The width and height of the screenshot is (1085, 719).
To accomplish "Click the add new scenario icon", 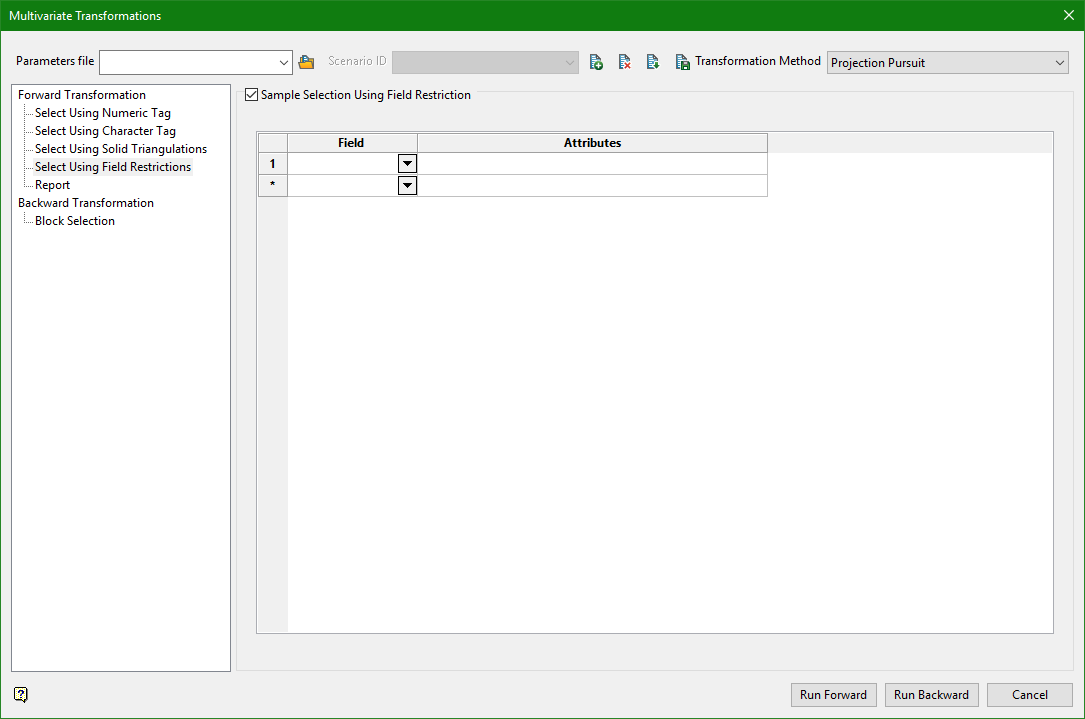I will click(596, 62).
